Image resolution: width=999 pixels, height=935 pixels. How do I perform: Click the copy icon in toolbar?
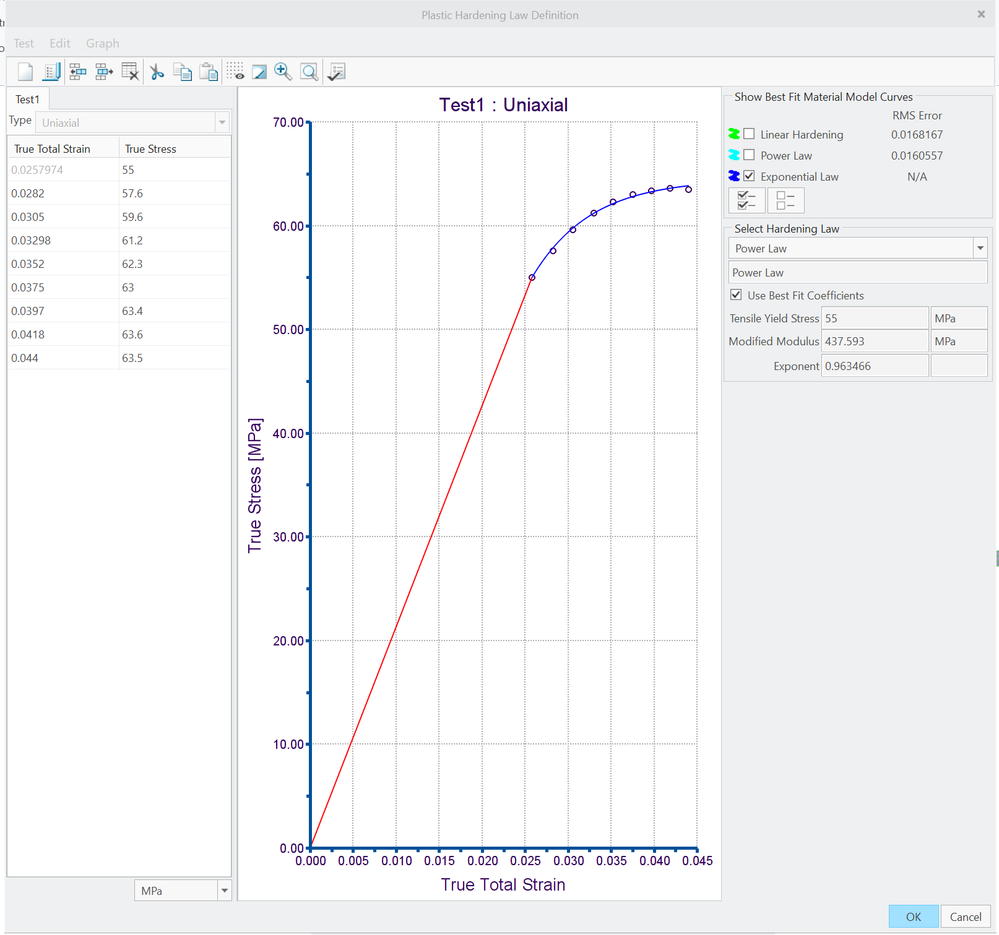coord(182,71)
